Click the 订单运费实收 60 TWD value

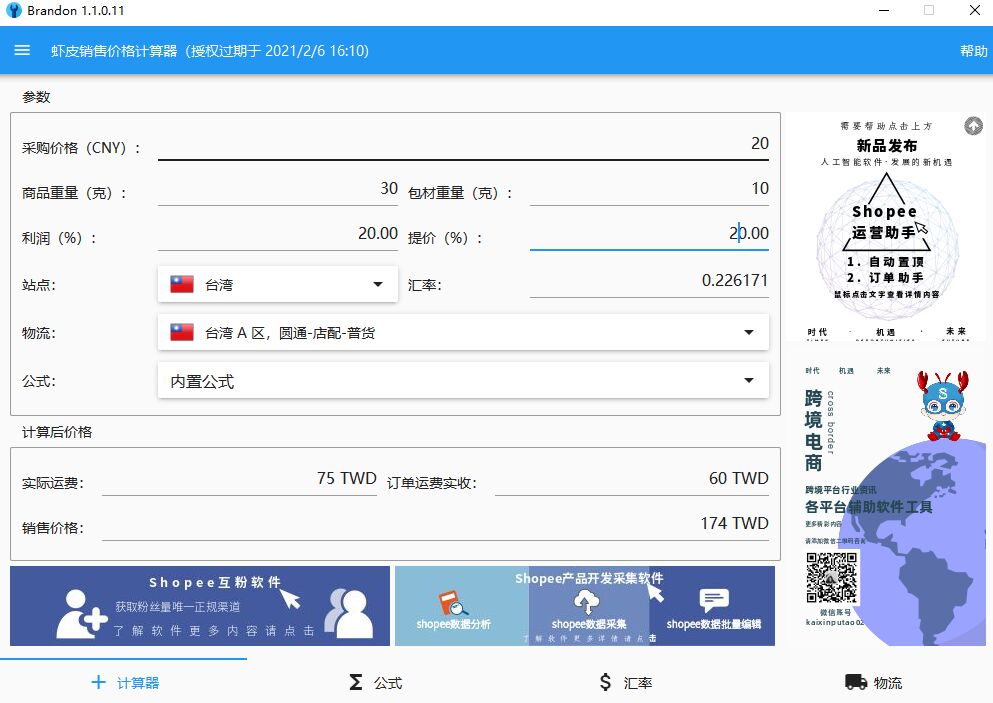(x=738, y=478)
